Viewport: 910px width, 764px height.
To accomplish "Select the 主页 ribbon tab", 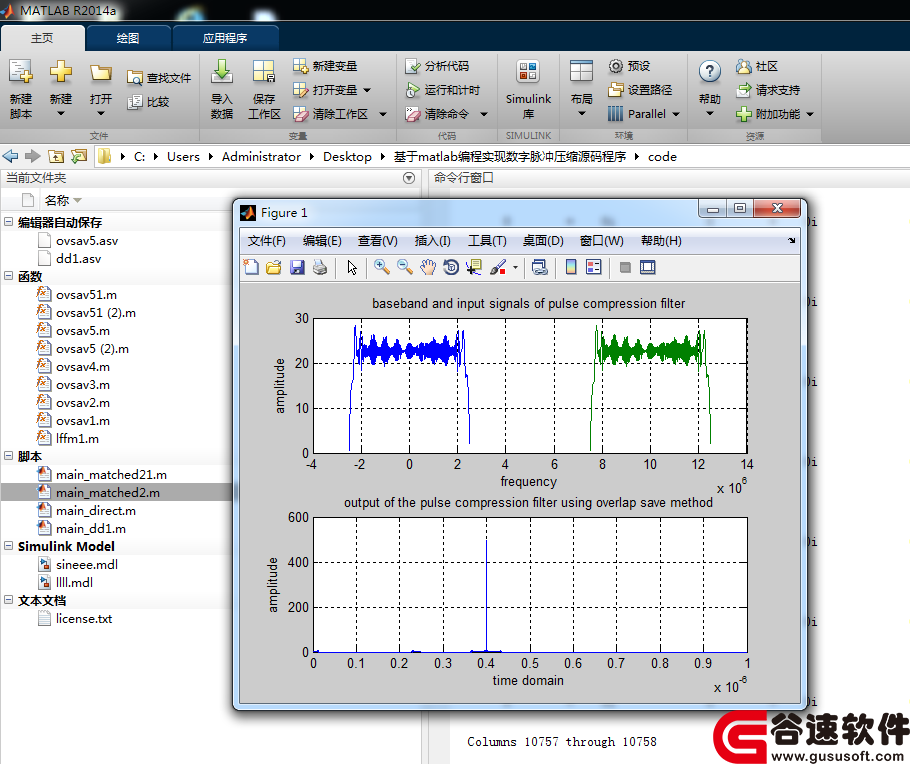I will 42,38.
